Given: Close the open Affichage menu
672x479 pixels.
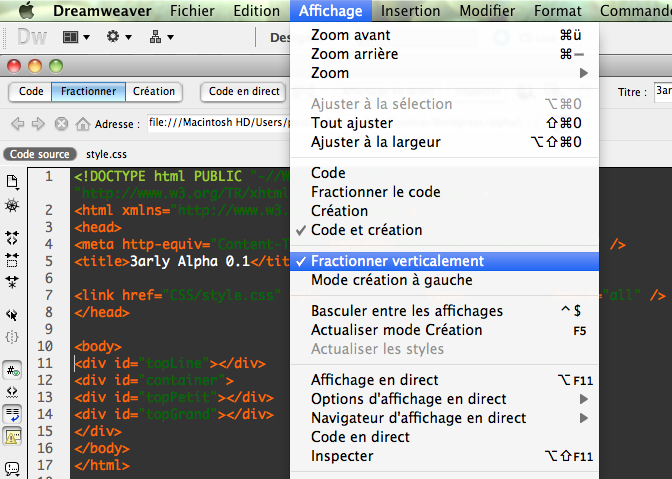Looking at the screenshot, I should coord(330,11).
